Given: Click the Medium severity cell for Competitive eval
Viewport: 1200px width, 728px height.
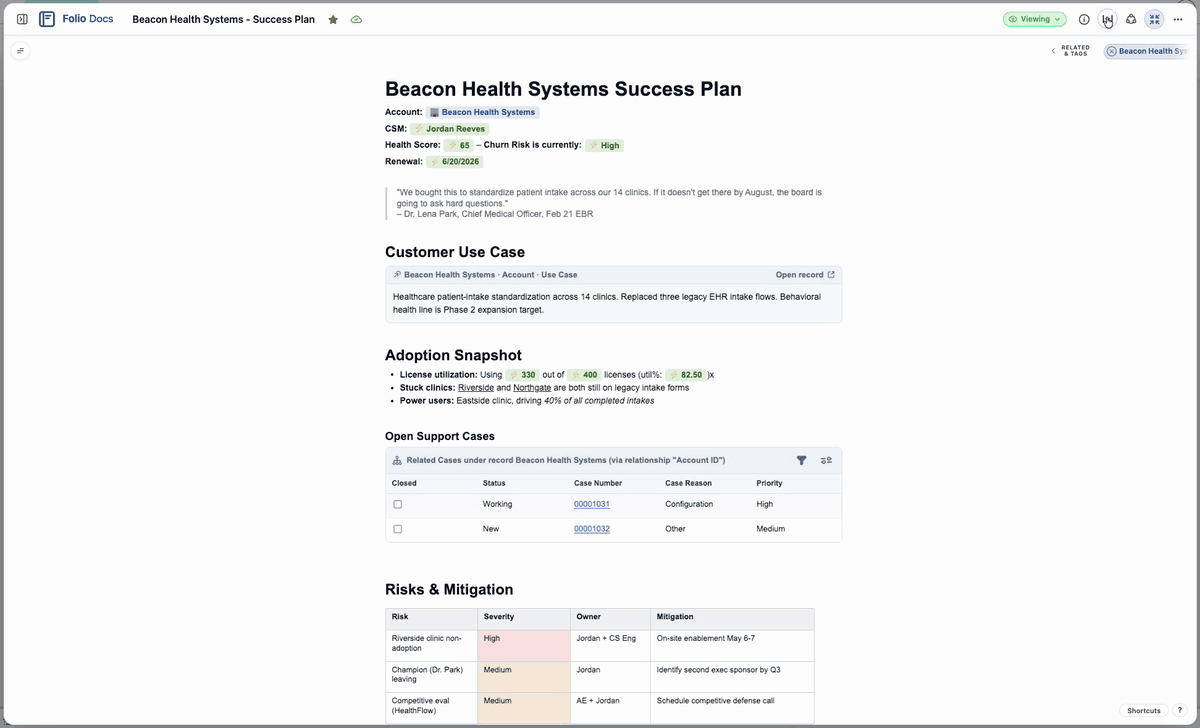Looking at the screenshot, I should 524,707.
